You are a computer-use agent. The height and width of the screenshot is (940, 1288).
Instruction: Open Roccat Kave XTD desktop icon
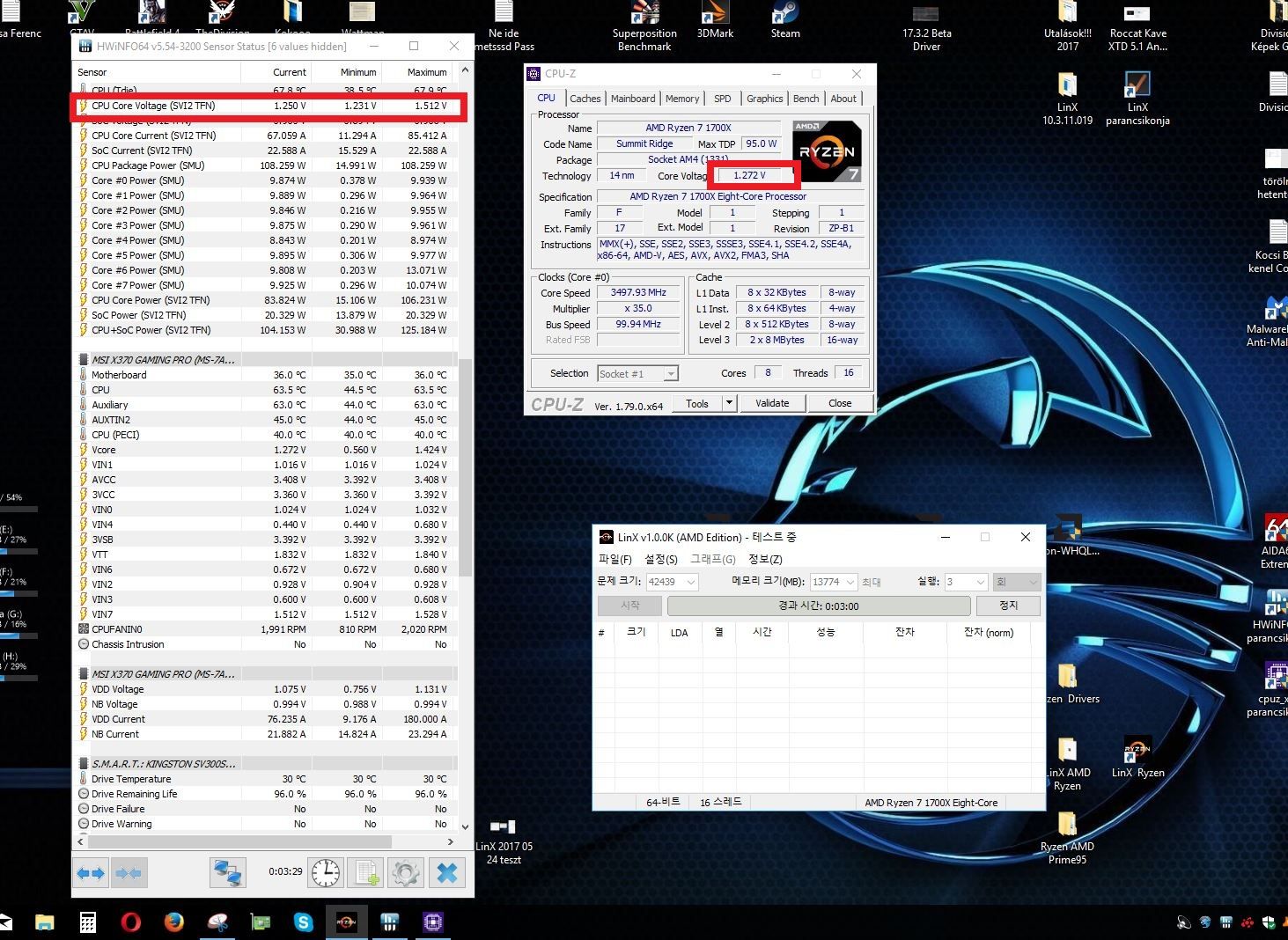1137,27
